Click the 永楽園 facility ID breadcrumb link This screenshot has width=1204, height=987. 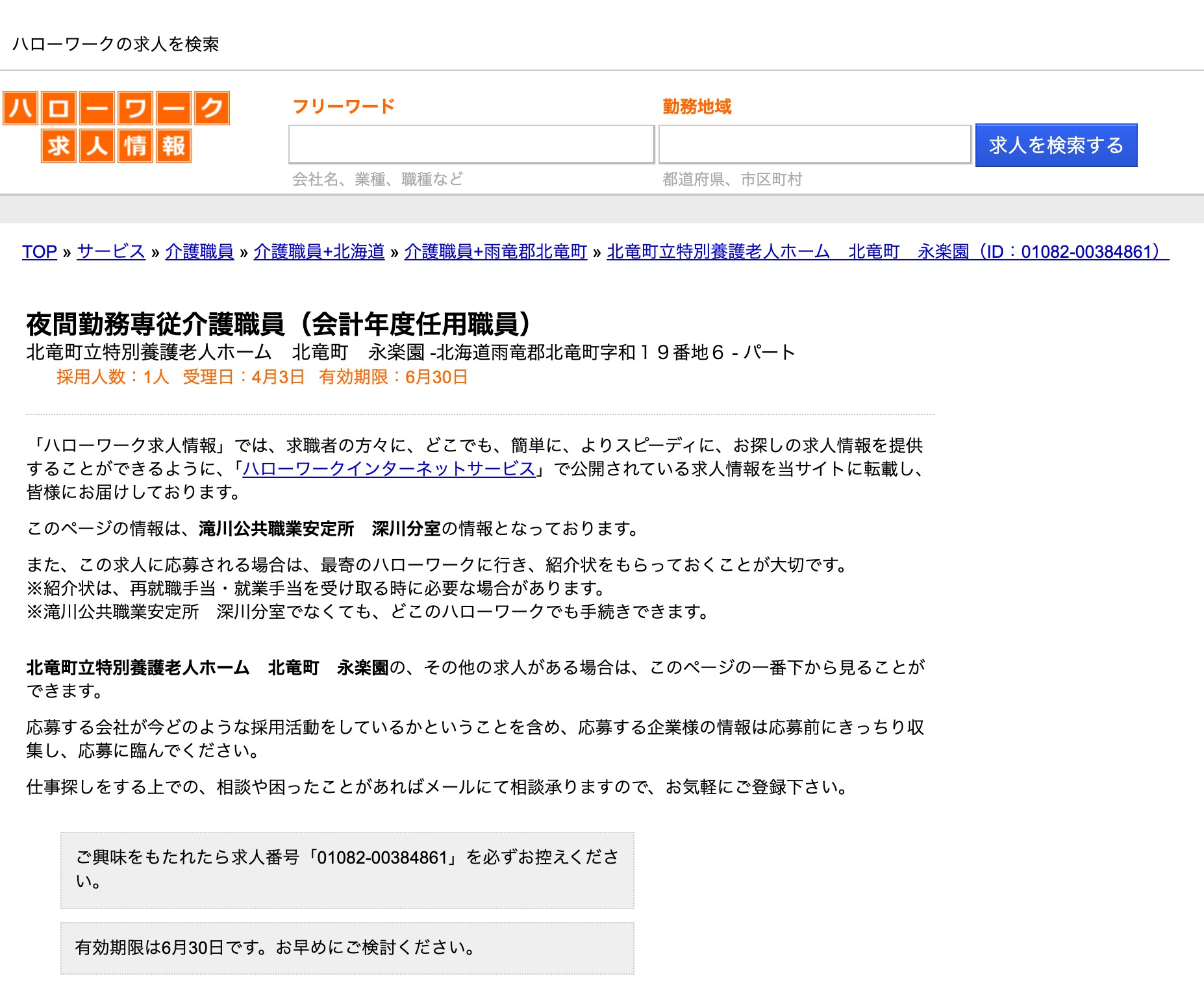[x=887, y=252]
